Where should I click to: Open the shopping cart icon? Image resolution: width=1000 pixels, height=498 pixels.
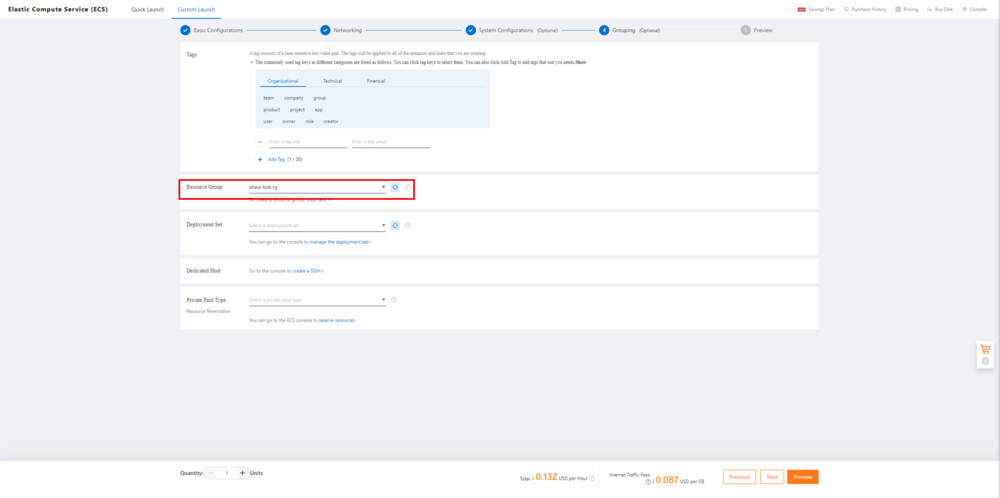[x=985, y=349]
